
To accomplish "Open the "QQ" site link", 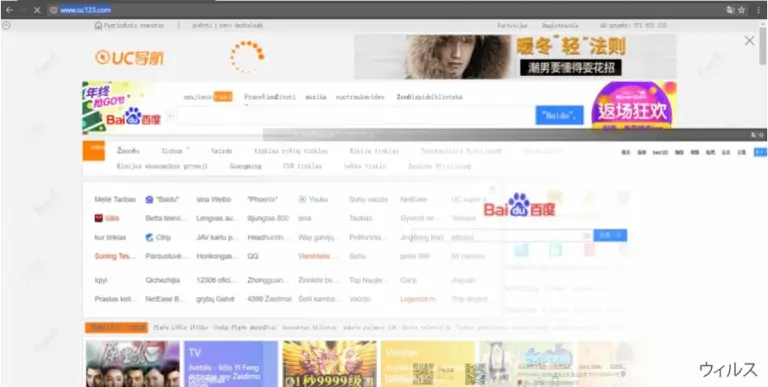I will point(253,256).
